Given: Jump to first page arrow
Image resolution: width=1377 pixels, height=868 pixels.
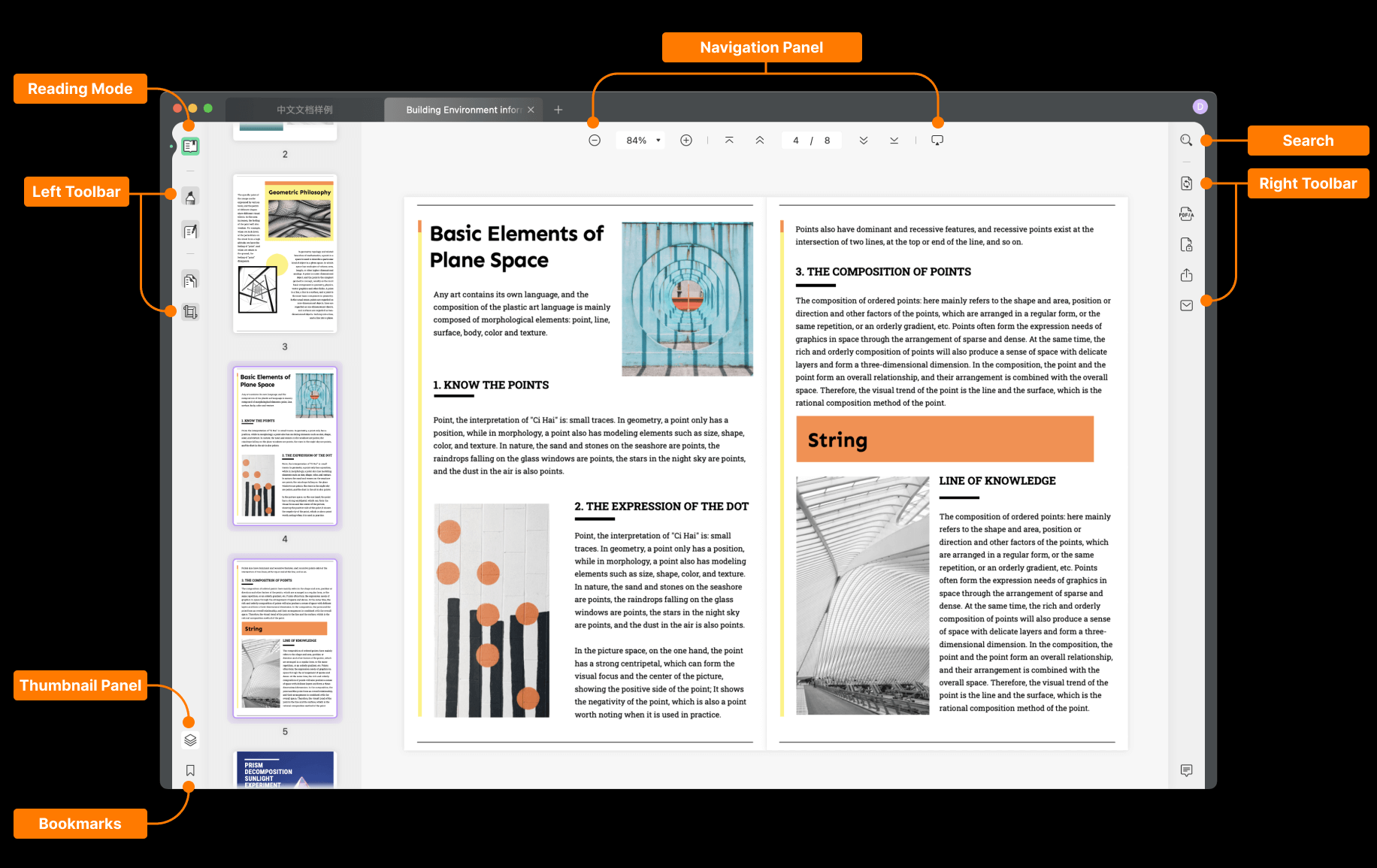Looking at the screenshot, I should 729,141.
